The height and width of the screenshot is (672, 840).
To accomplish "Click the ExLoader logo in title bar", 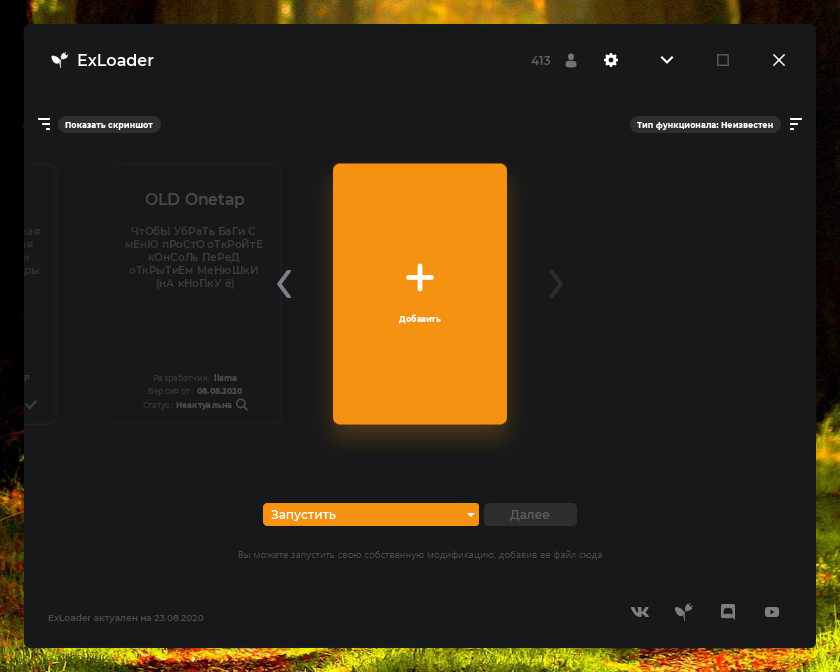I will coord(59,60).
